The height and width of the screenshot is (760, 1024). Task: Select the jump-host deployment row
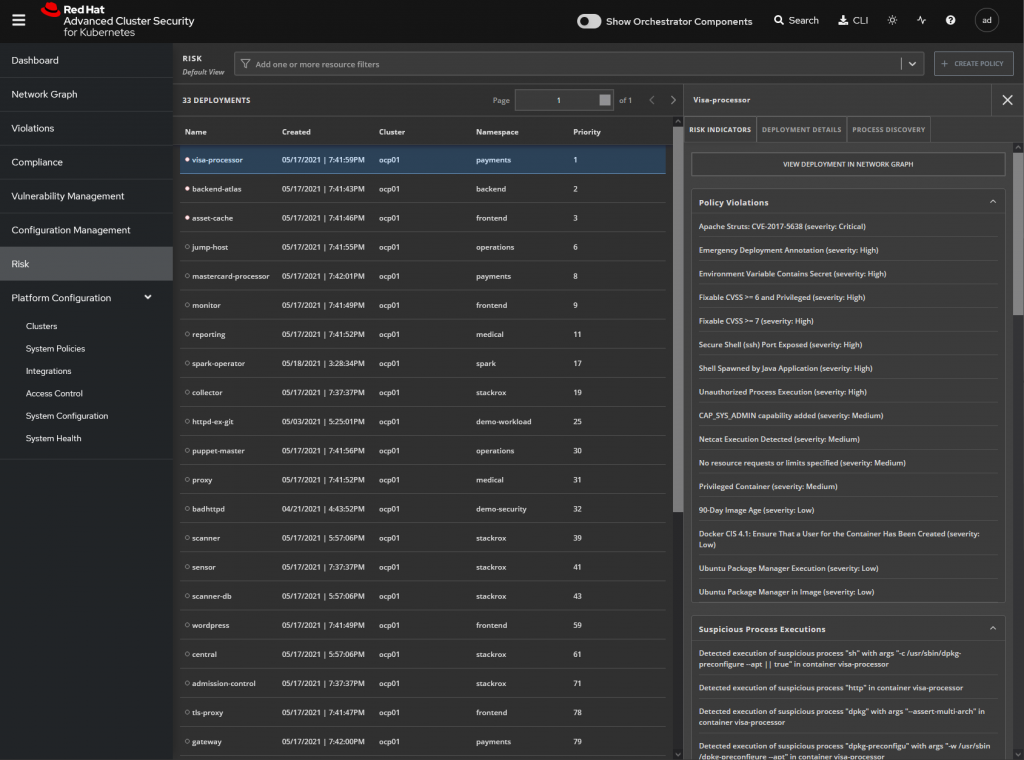[x=423, y=247]
